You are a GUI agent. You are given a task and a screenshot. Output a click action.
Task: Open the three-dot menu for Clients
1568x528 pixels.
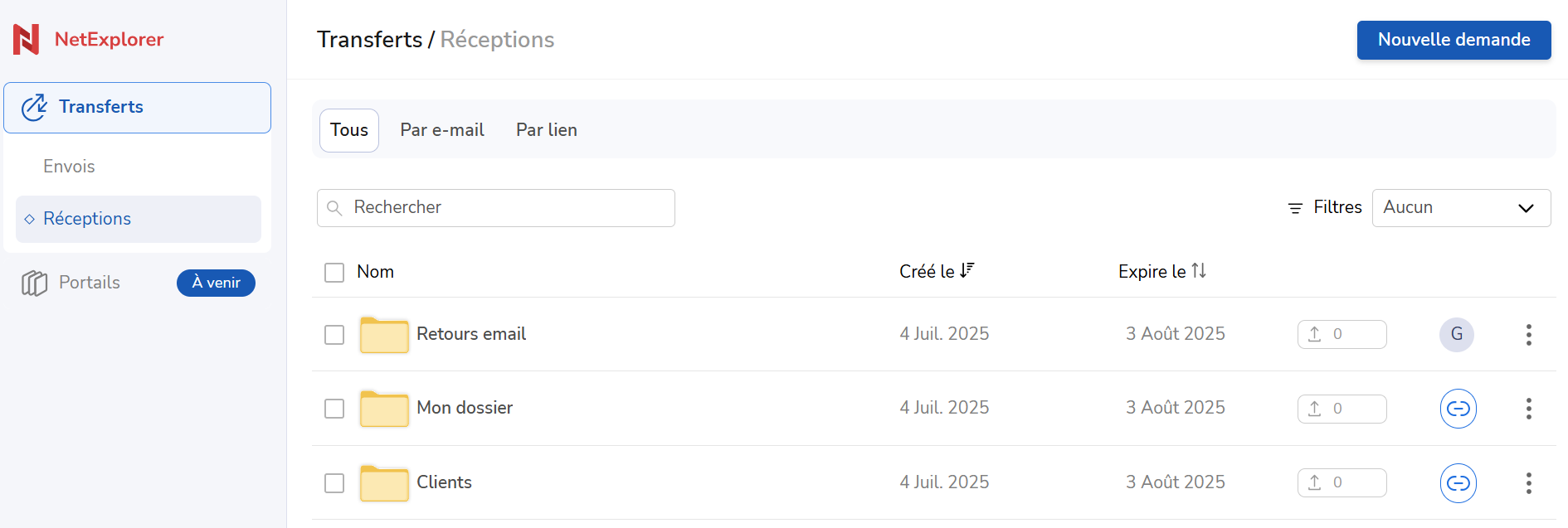(1528, 483)
